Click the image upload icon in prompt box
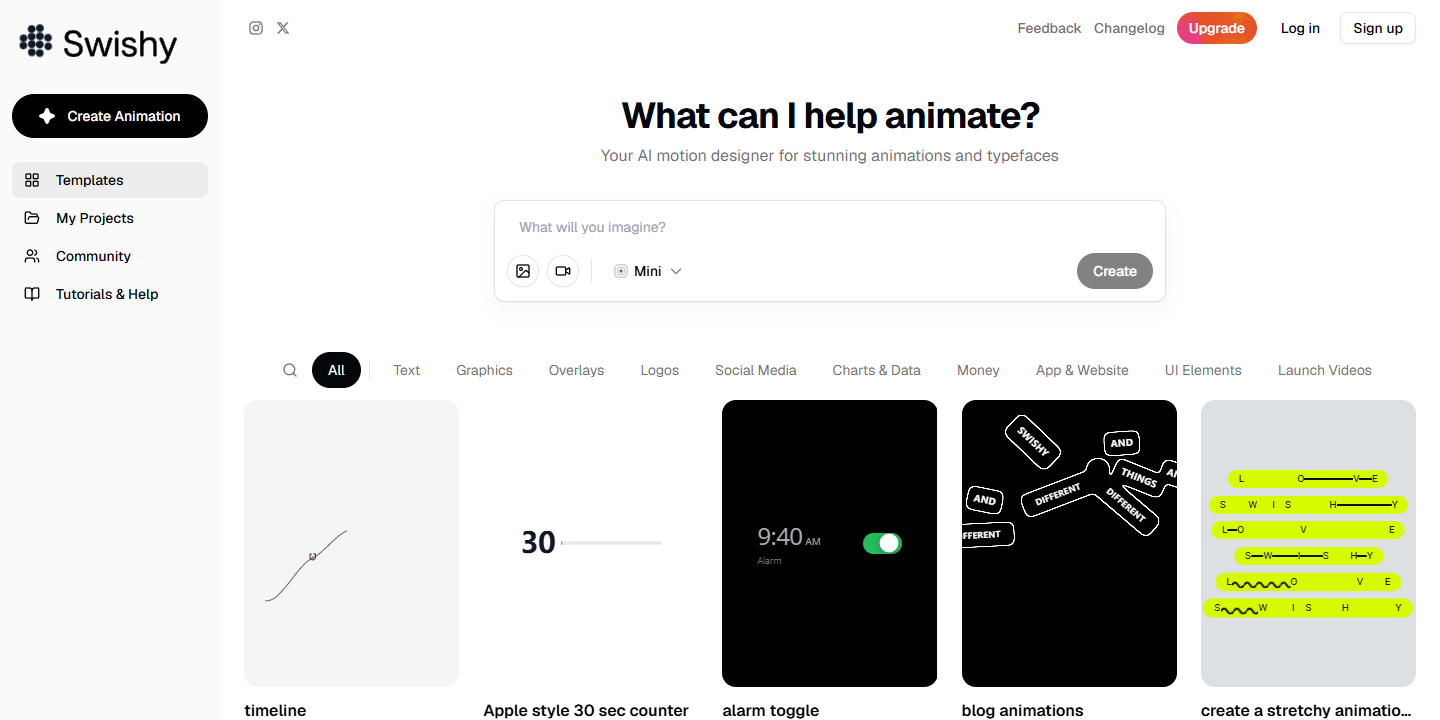The height and width of the screenshot is (720, 1440). 523,271
